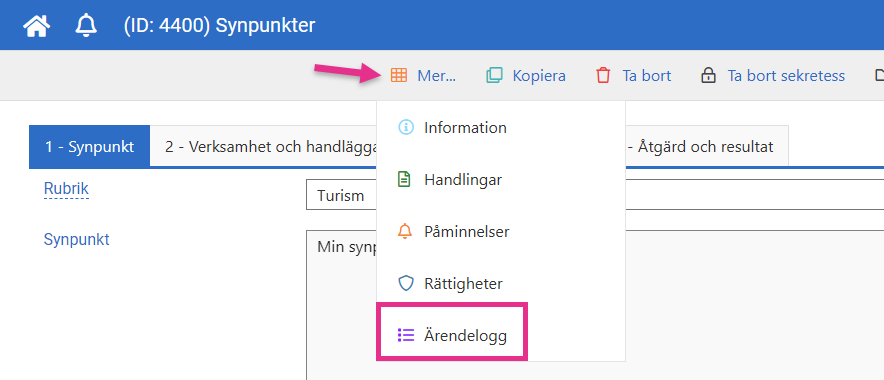The width and height of the screenshot is (884, 380).
Task: Open Ärendelogg from the dropdown menu
Action: [501, 335]
